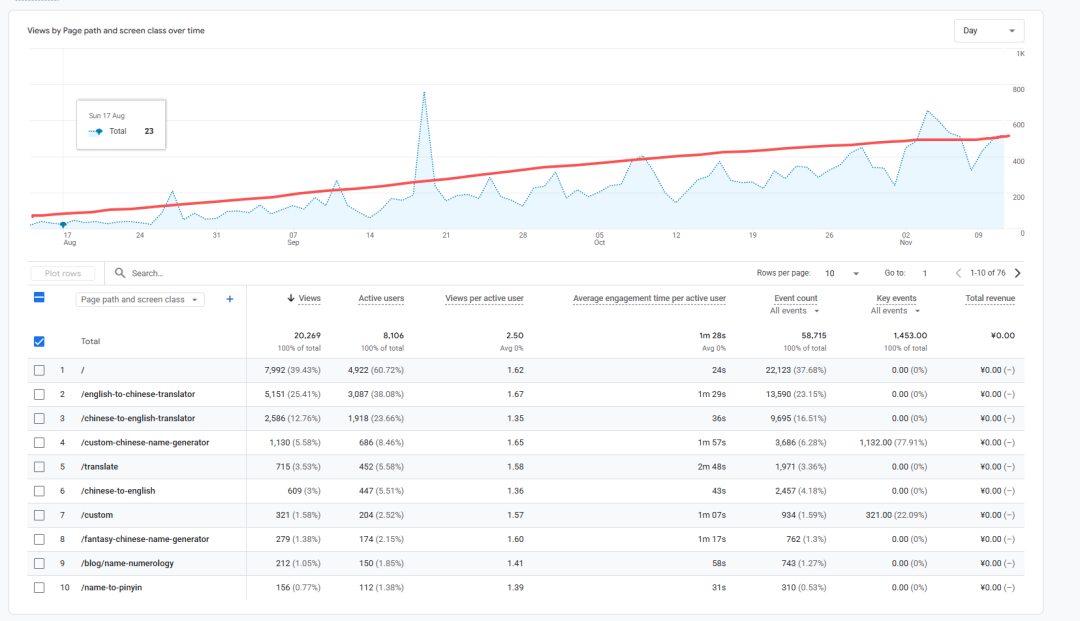Click the Total revenue column header
Image resolution: width=1080 pixels, height=621 pixels.
(990, 298)
